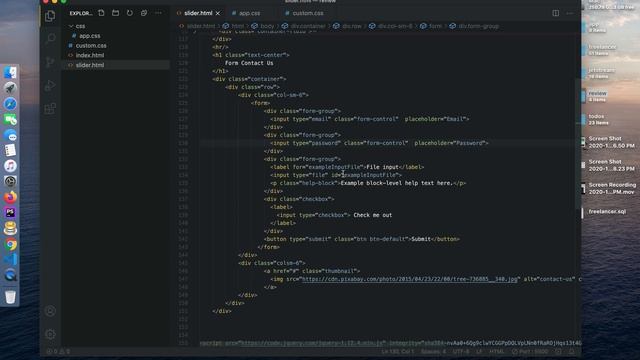The image size is (640, 360).
Task: Click the Submit button code line
Action: 362,239
